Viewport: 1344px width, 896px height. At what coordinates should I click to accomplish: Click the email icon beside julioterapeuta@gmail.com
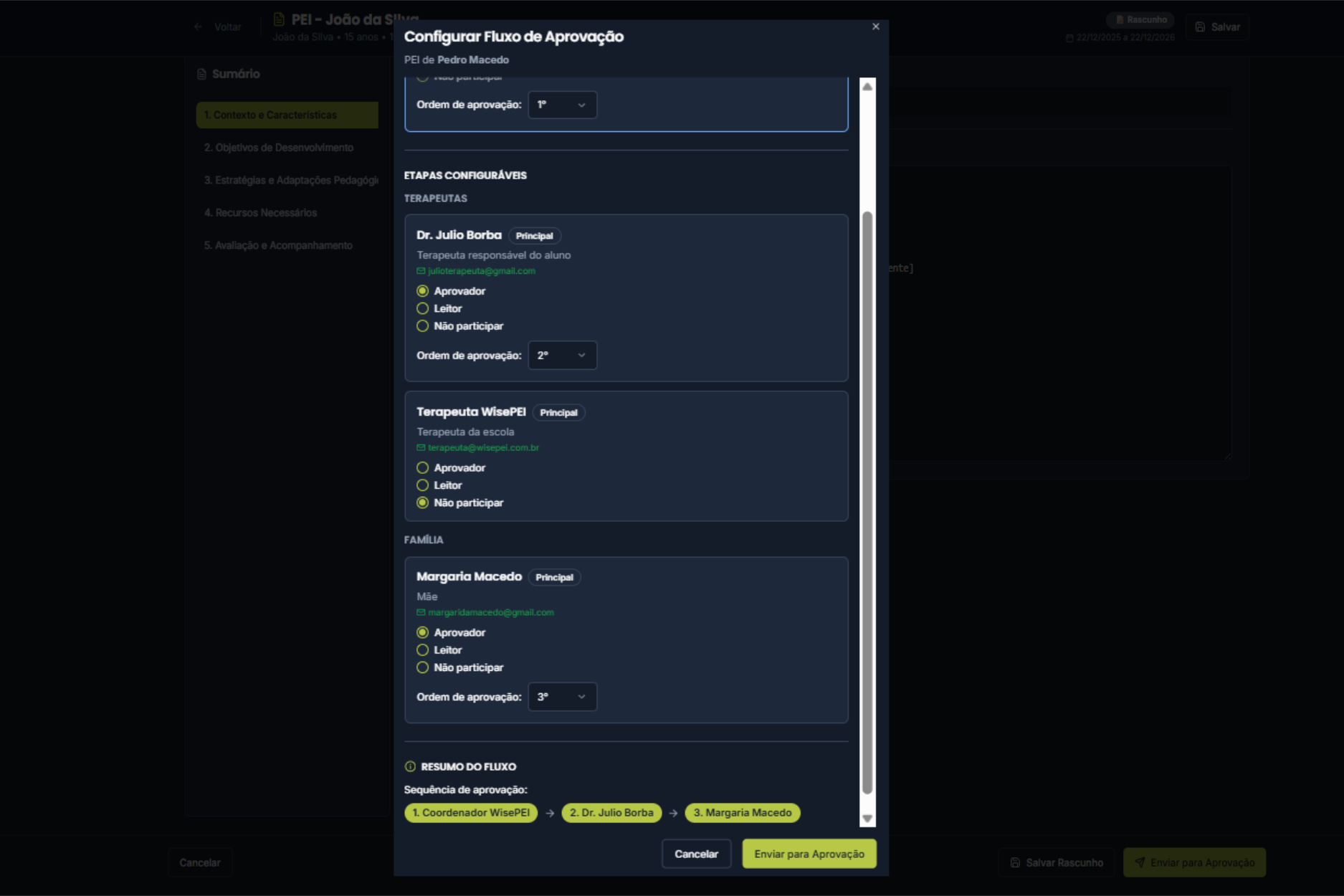(421, 271)
